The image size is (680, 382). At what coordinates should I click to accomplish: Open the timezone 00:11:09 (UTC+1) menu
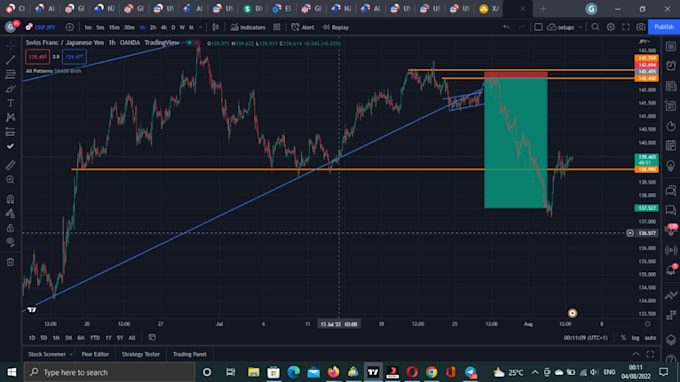(585, 338)
